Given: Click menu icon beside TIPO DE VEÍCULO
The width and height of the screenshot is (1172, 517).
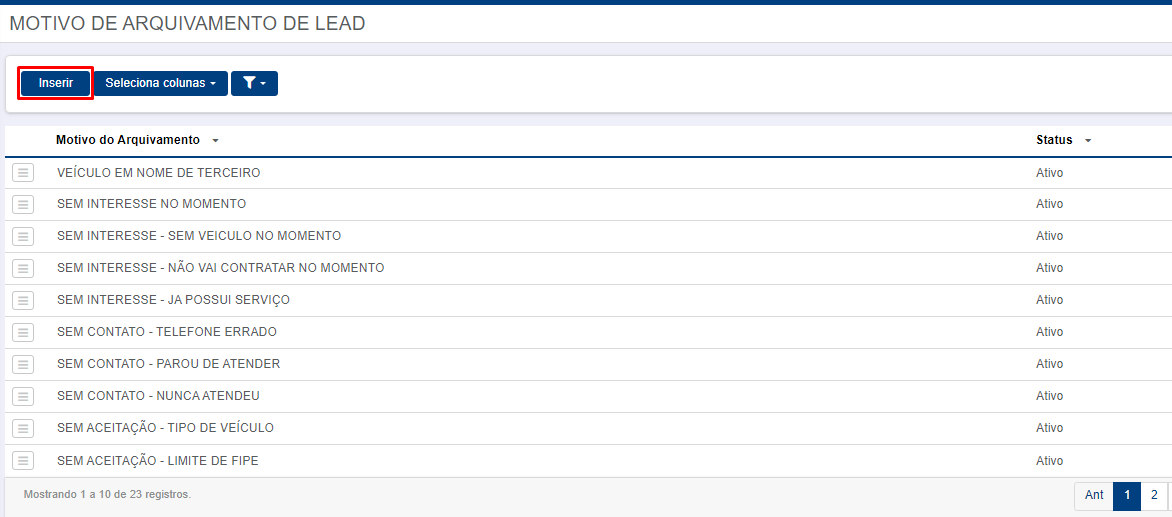Looking at the screenshot, I should point(23,428).
